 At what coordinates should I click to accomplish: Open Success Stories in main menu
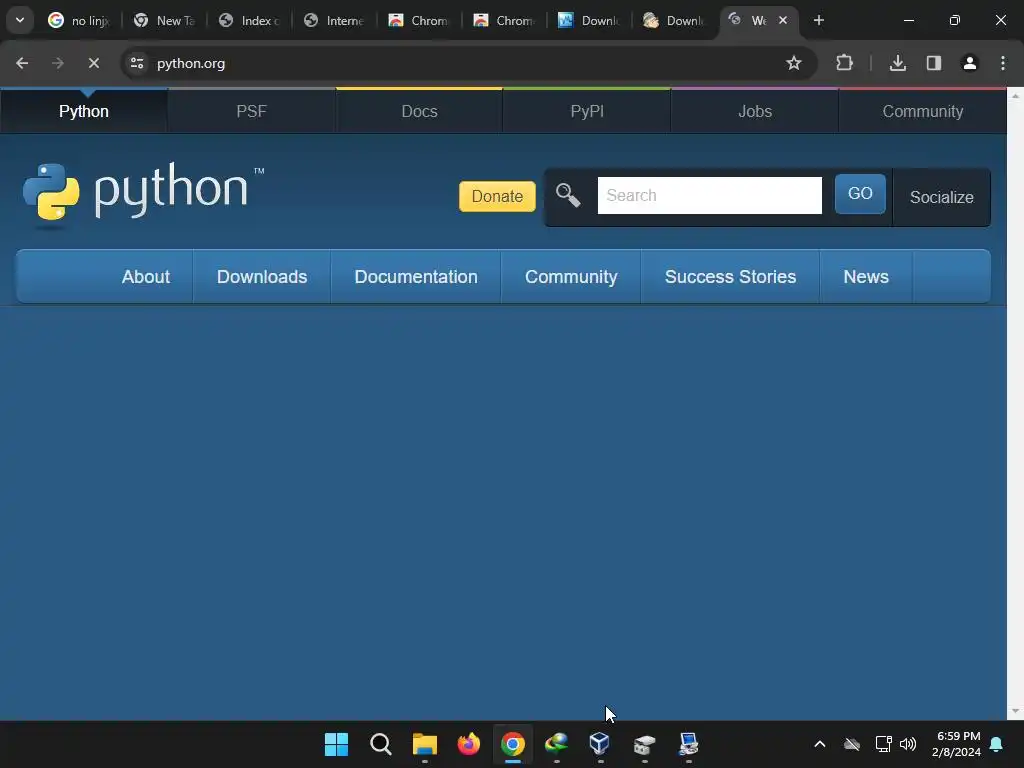tap(730, 277)
